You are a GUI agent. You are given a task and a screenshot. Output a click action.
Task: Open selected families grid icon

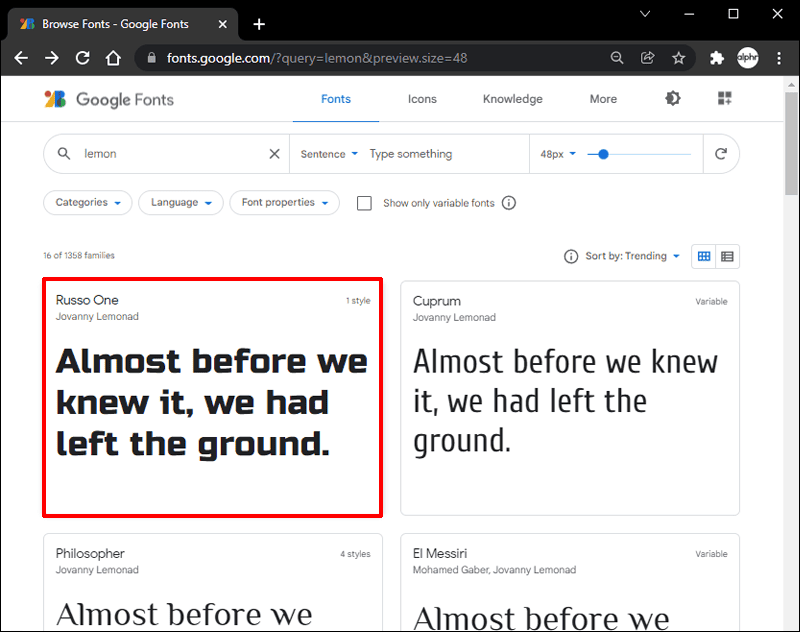coord(725,98)
